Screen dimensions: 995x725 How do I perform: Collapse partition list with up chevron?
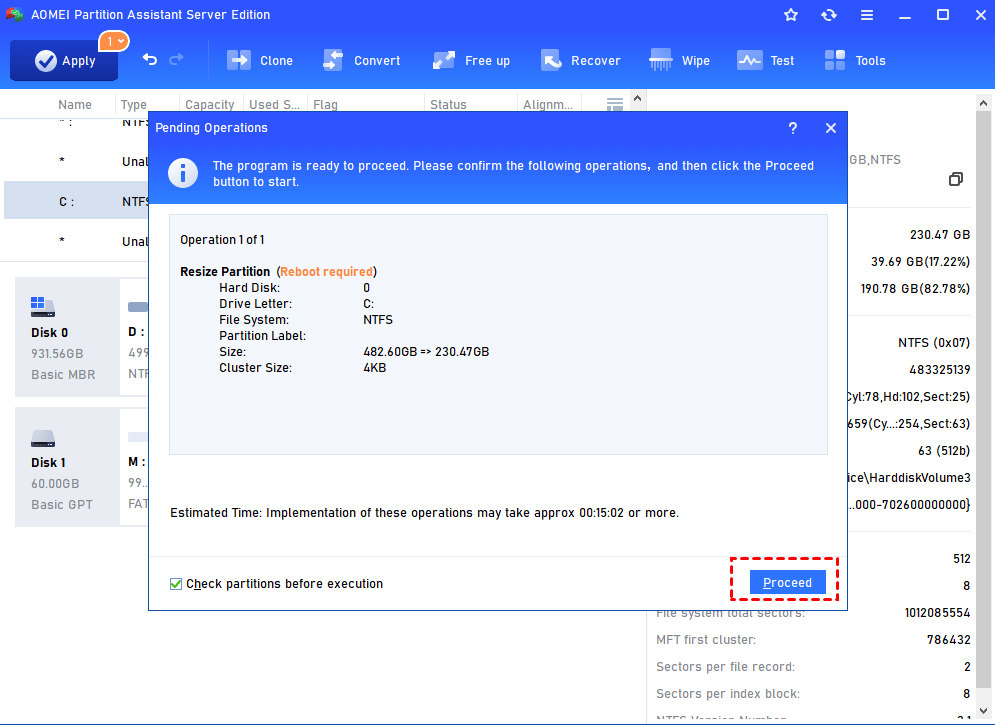point(638,99)
